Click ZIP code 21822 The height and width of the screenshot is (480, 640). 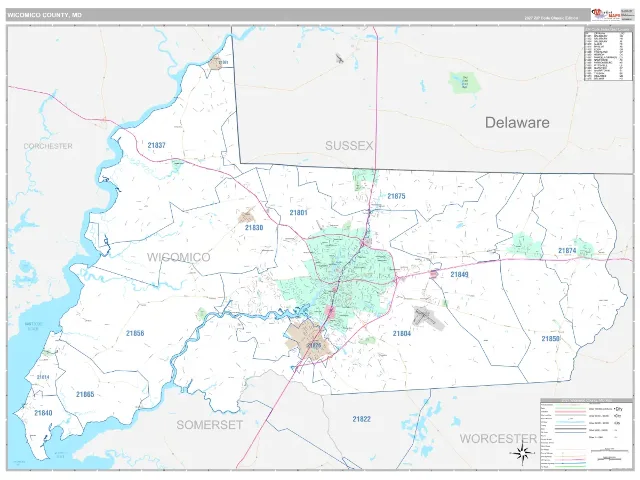click(362, 419)
